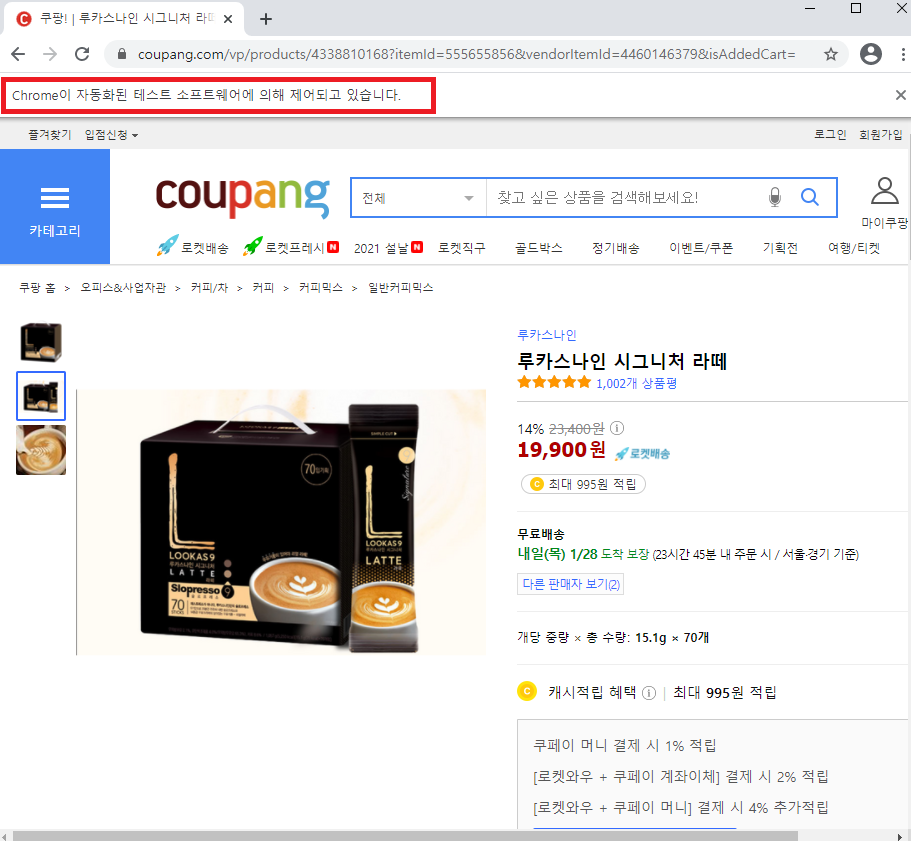Screen dimensions: 911x841
Task: Open the 정기배송 menu
Action: pos(615,248)
